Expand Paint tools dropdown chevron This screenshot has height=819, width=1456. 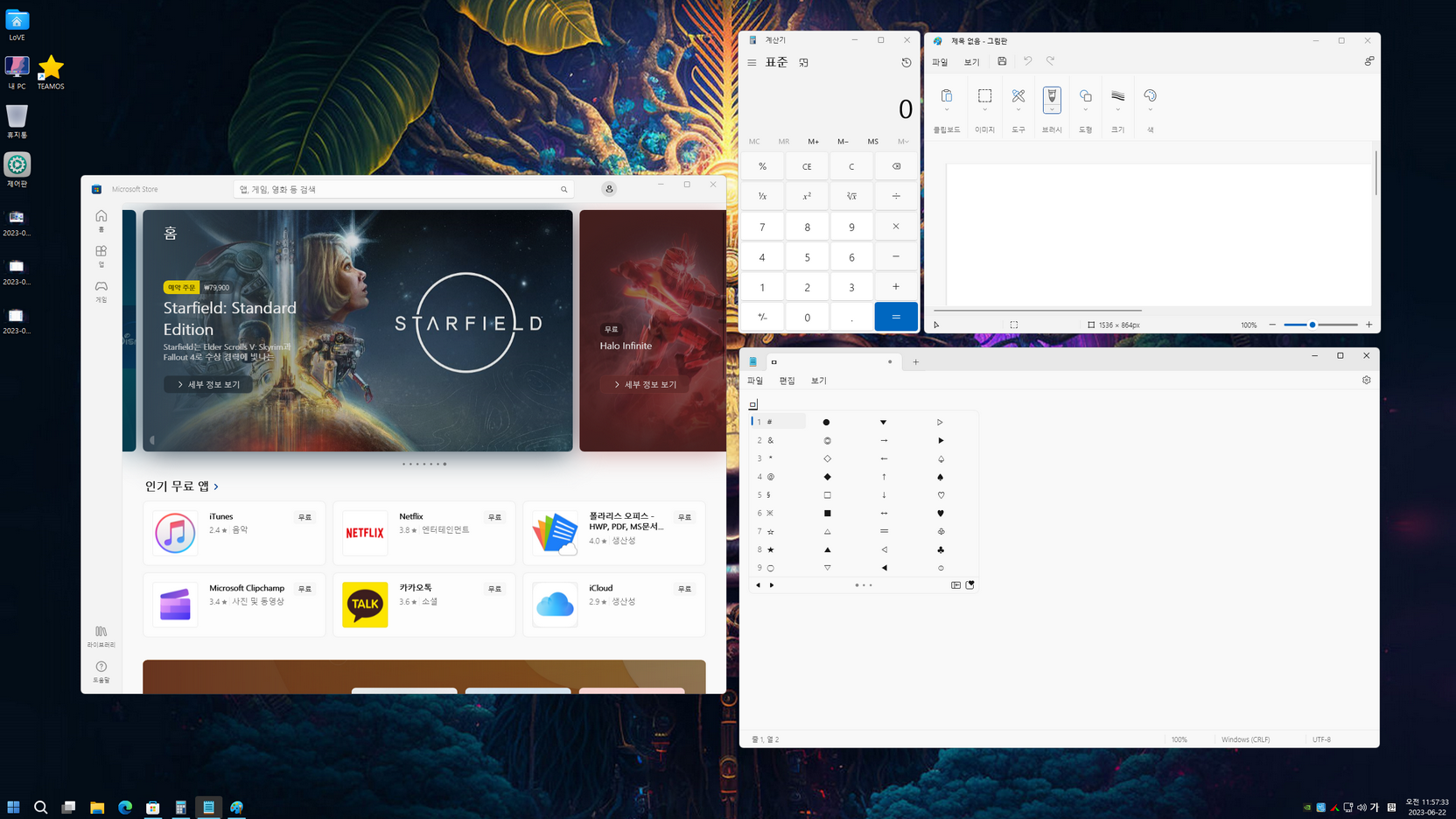[x=1018, y=110]
